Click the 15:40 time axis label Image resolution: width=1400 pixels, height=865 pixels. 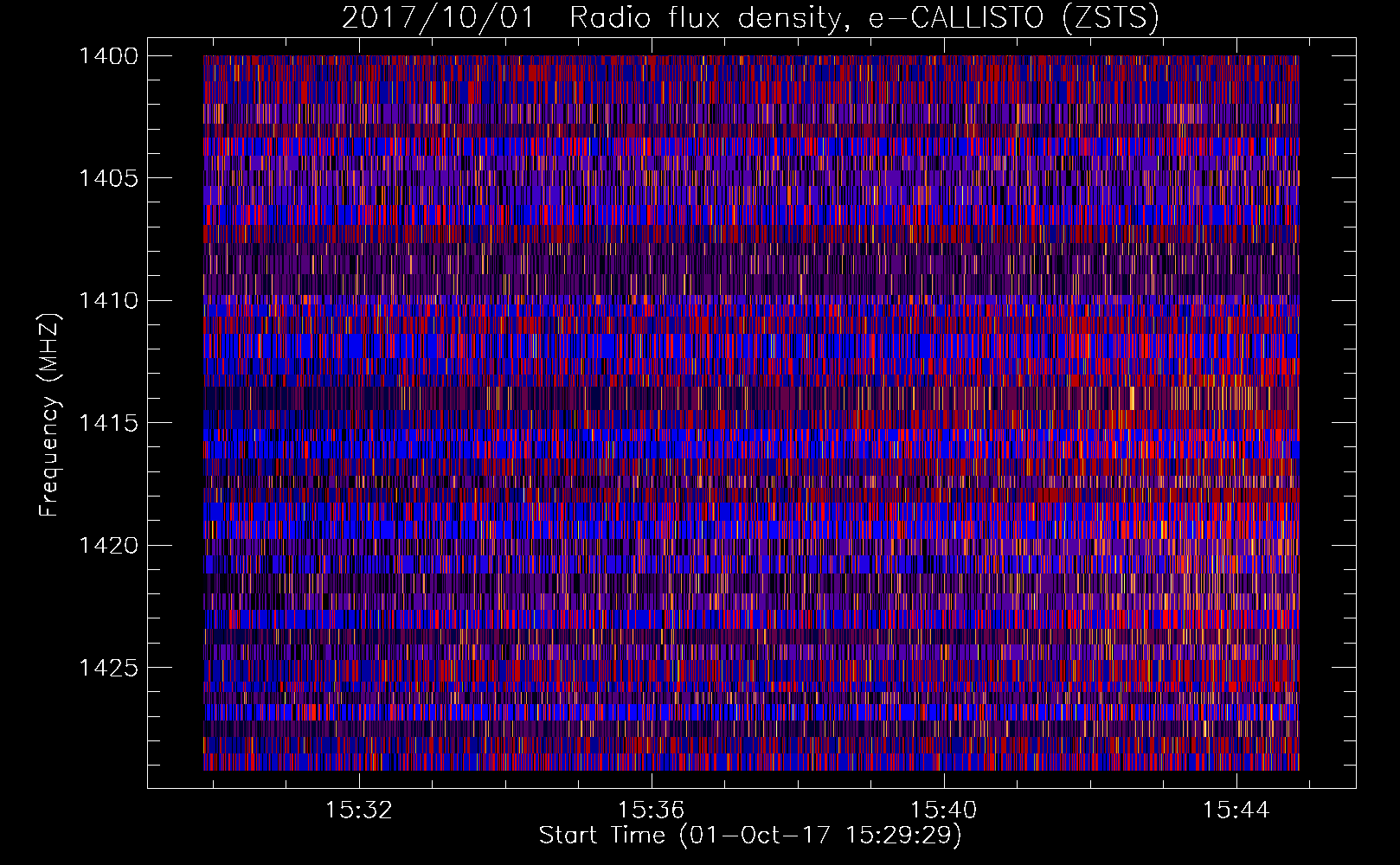click(x=943, y=810)
